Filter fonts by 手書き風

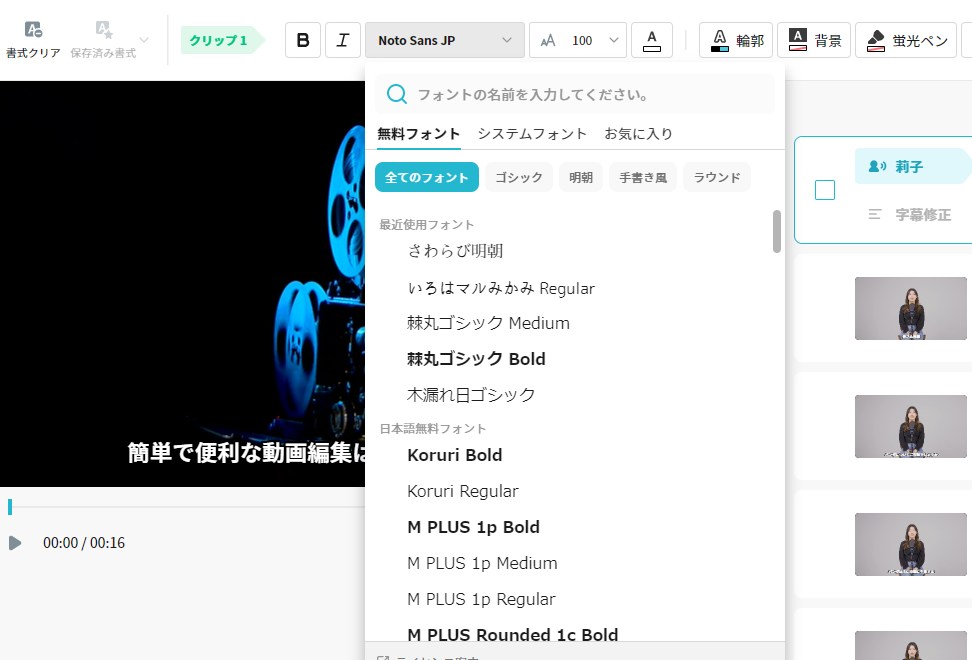click(x=643, y=177)
